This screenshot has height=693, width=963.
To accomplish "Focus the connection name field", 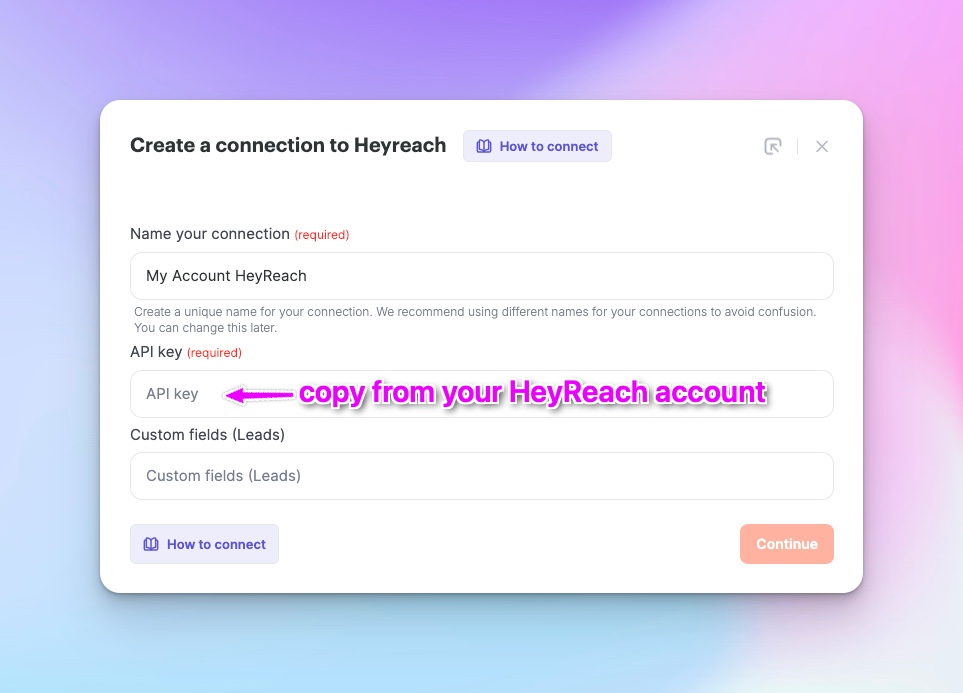I will 482,276.
